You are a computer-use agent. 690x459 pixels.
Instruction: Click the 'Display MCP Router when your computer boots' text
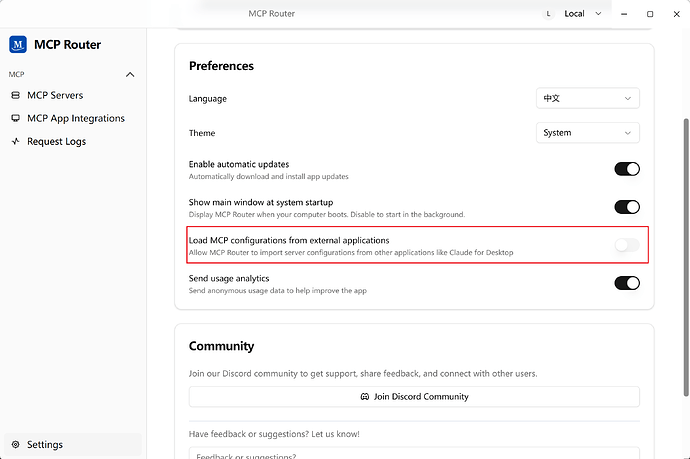pos(327,214)
